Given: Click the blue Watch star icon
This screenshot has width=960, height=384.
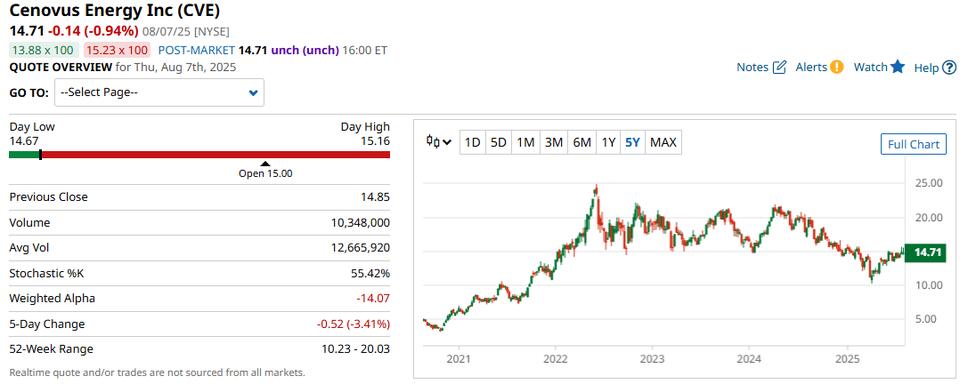Looking at the screenshot, I should [x=898, y=67].
